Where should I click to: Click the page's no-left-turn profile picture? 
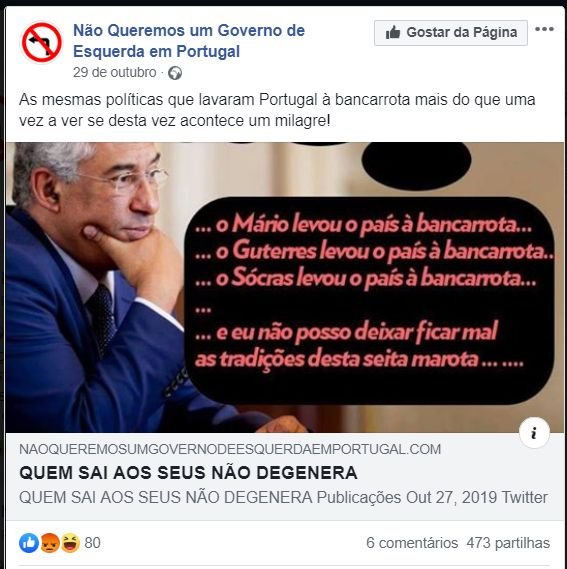pos(41,42)
